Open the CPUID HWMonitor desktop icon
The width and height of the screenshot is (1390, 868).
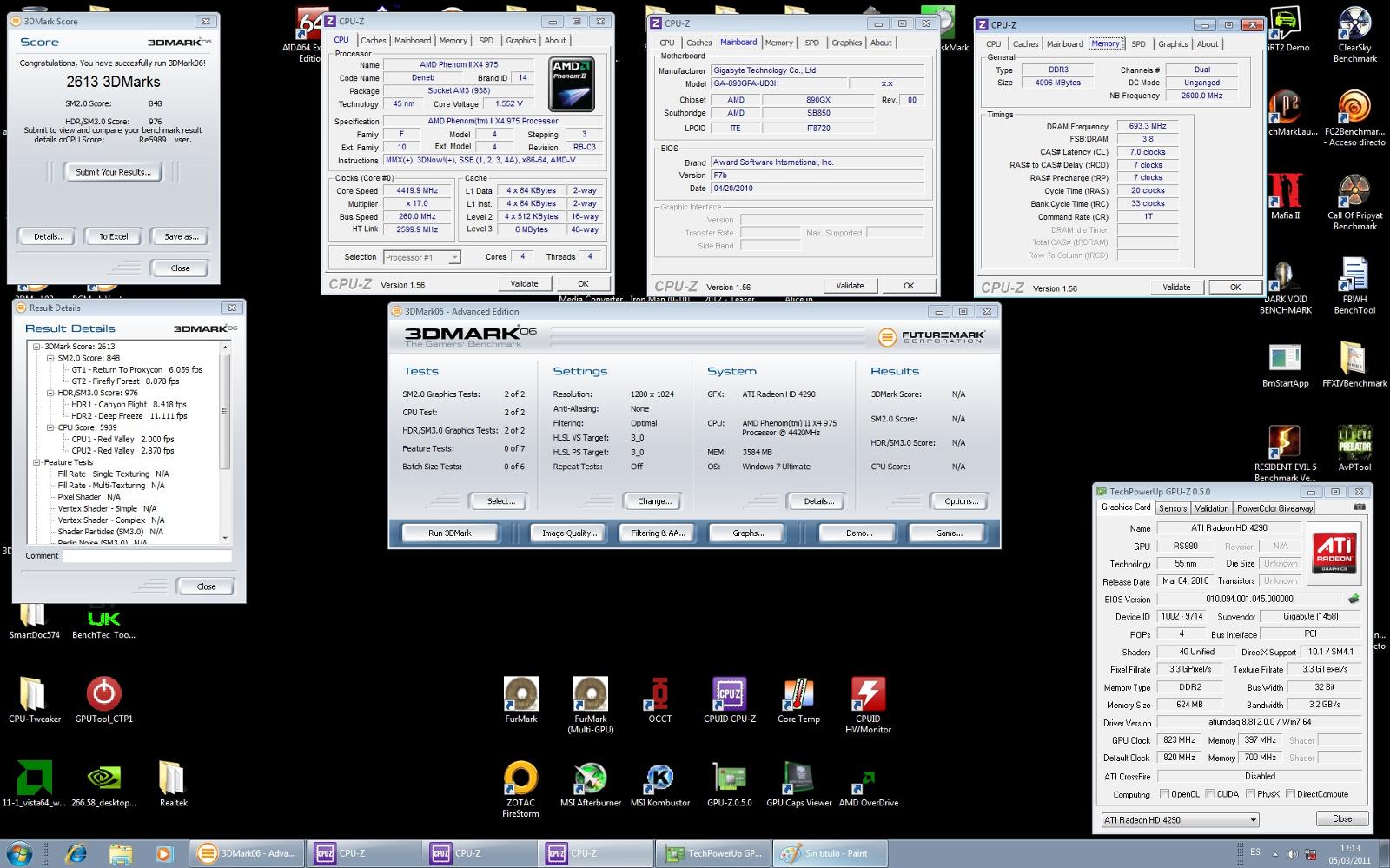(x=868, y=706)
